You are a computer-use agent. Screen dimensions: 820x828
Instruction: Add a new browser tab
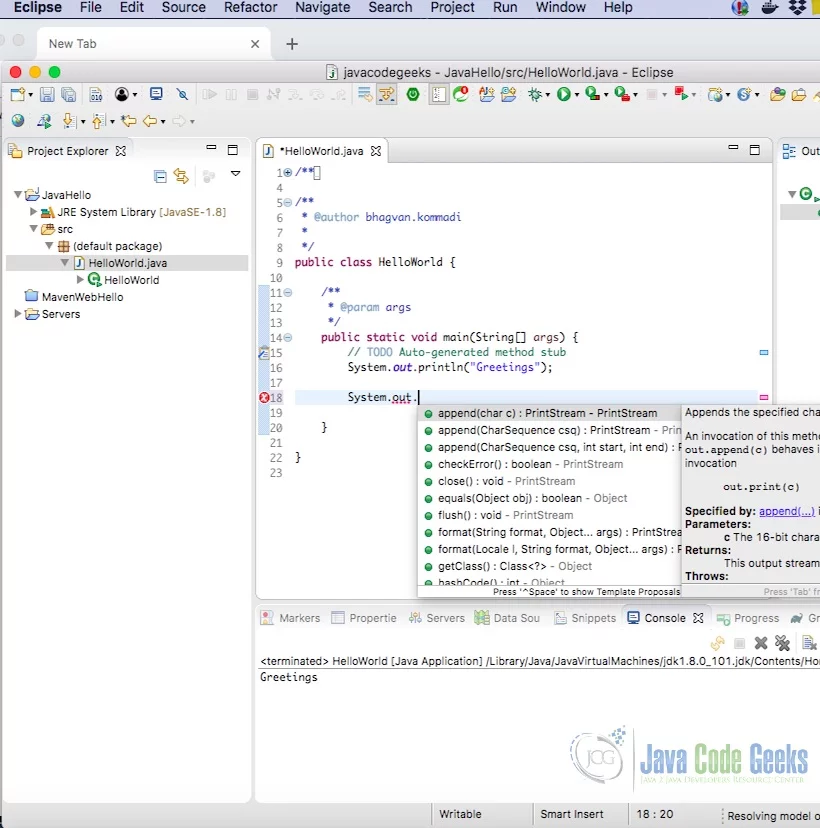[x=292, y=44]
